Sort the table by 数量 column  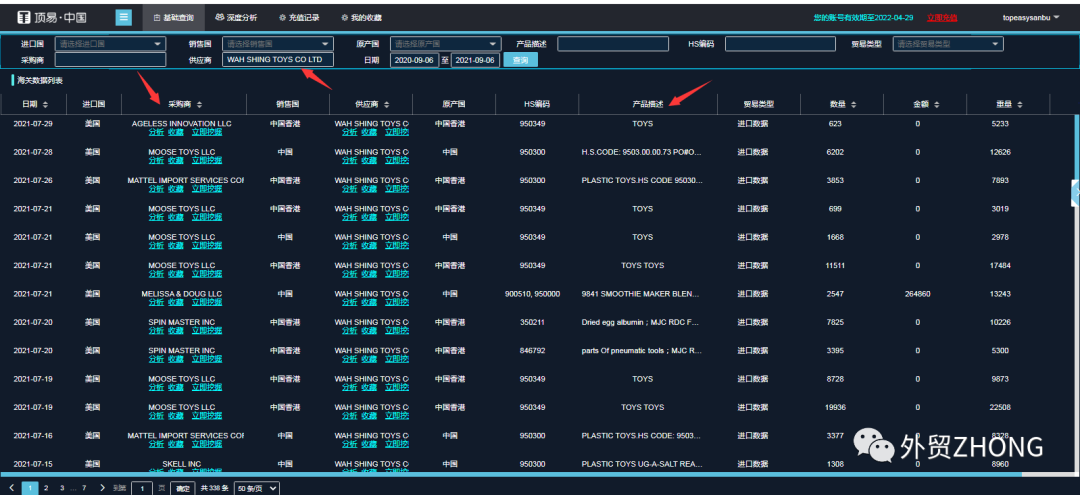[x=853, y=105]
